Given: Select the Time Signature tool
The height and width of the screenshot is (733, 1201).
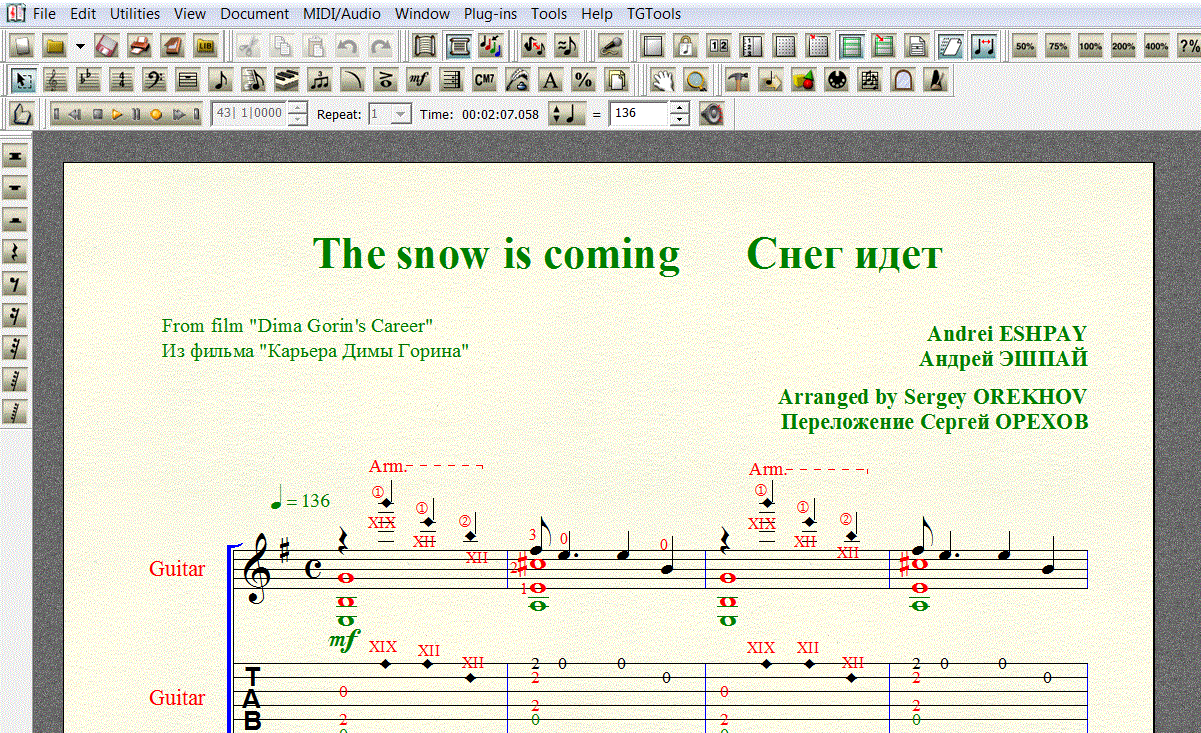Looking at the screenshot, I should pos(123,80).
